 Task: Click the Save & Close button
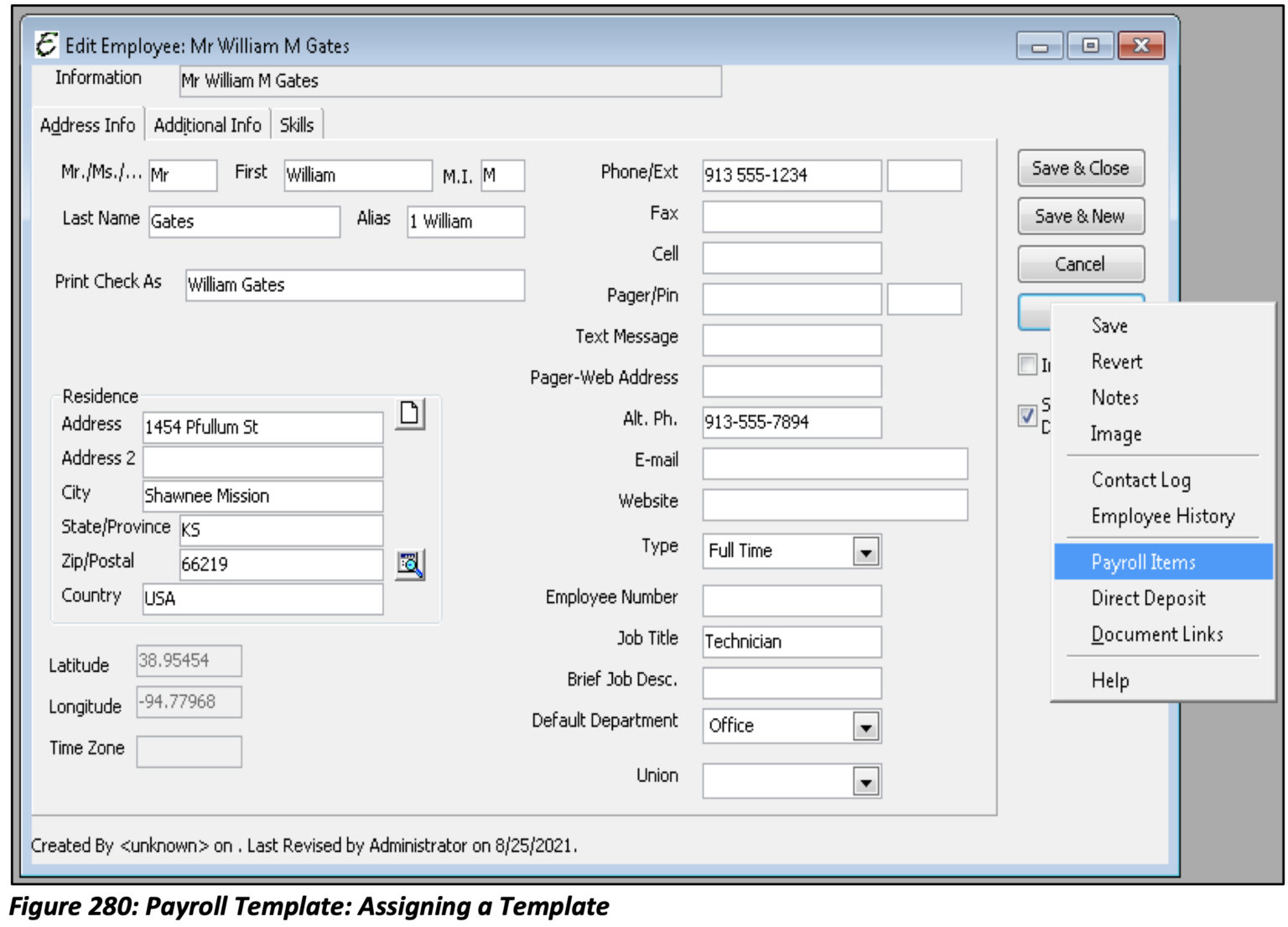(x=1080, y=167)
